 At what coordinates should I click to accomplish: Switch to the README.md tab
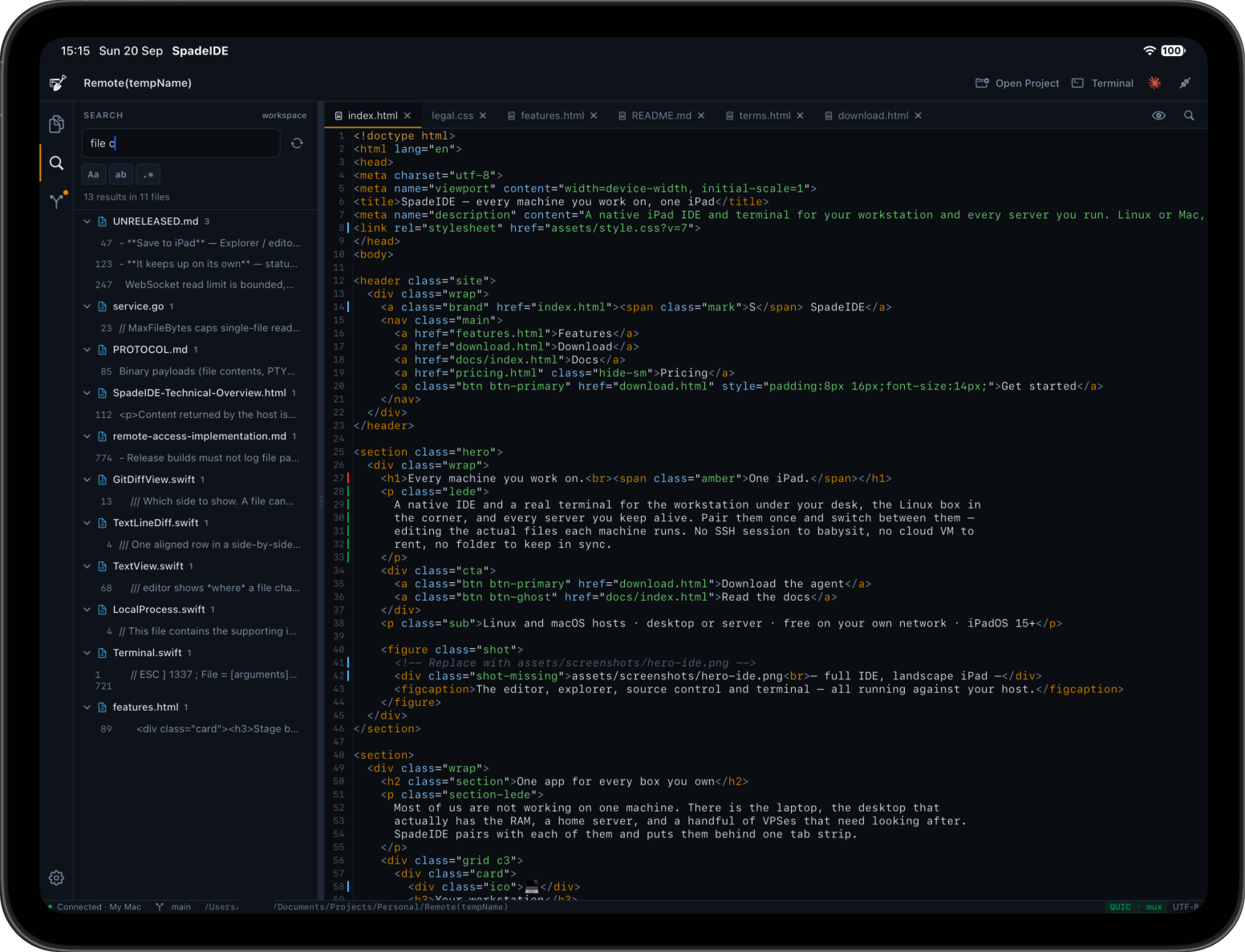tap(661, 115)
